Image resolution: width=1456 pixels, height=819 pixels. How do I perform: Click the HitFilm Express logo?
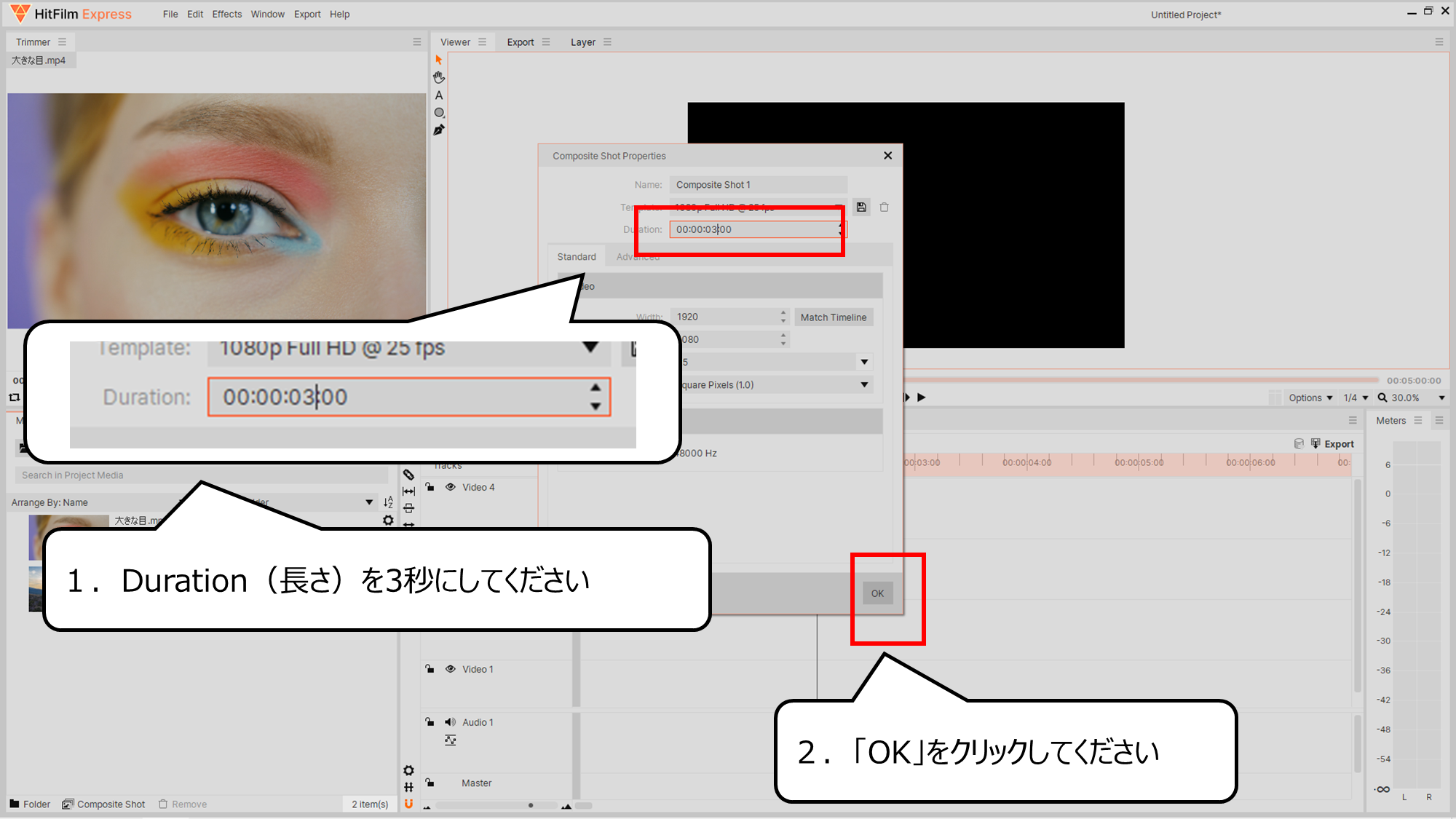[x=71, y=14]
